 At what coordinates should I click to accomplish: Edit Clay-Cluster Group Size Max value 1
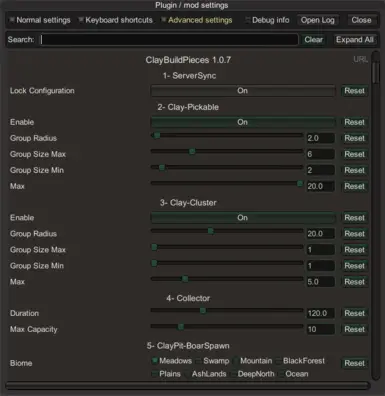tap(320, 250)
